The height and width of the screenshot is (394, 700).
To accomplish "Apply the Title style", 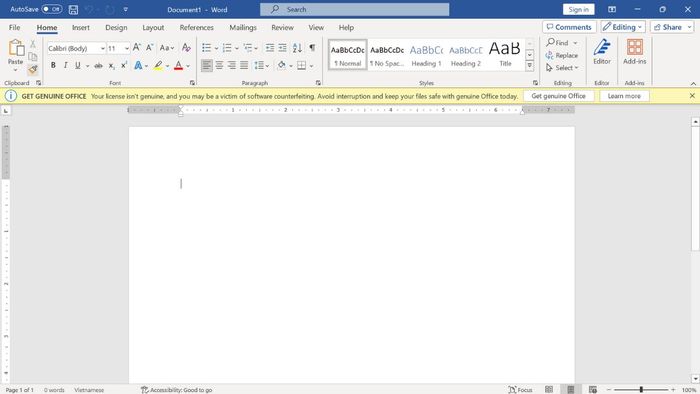I will click(505, 55).
